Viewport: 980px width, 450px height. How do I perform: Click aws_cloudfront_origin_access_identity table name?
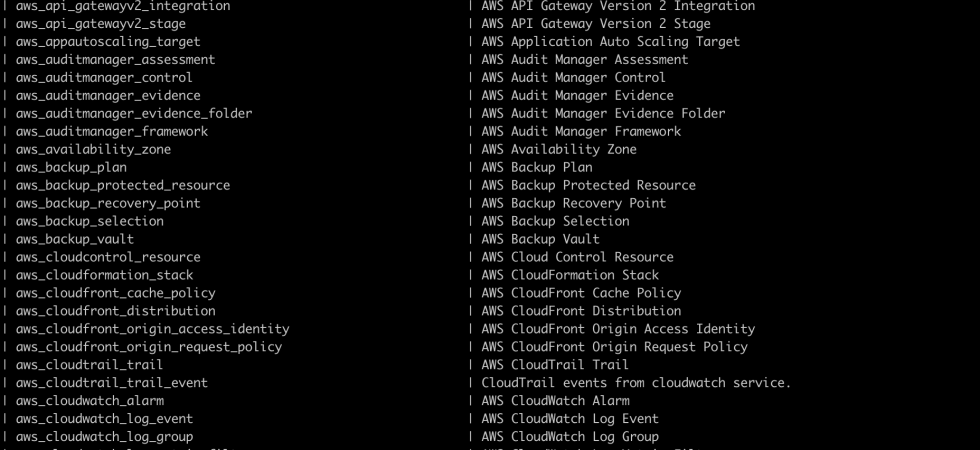[152, 329]
